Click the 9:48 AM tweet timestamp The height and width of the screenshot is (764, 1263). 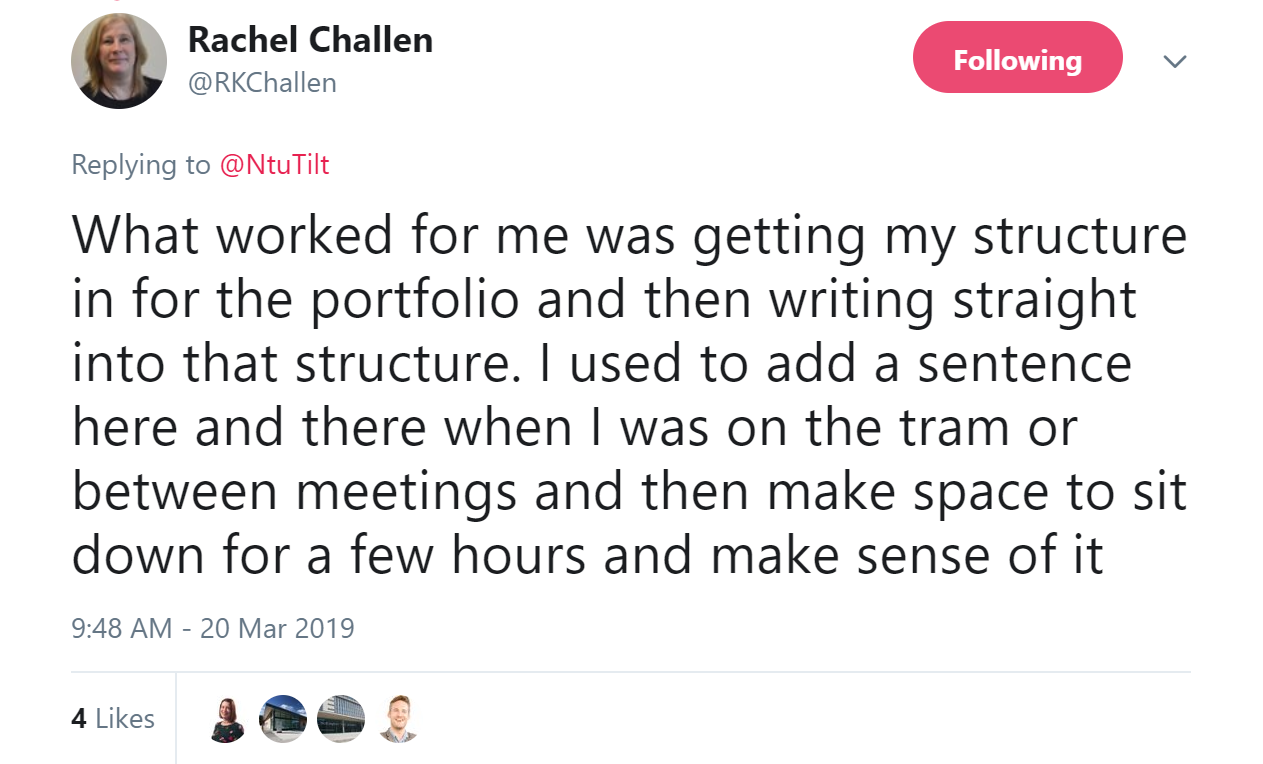122,628
